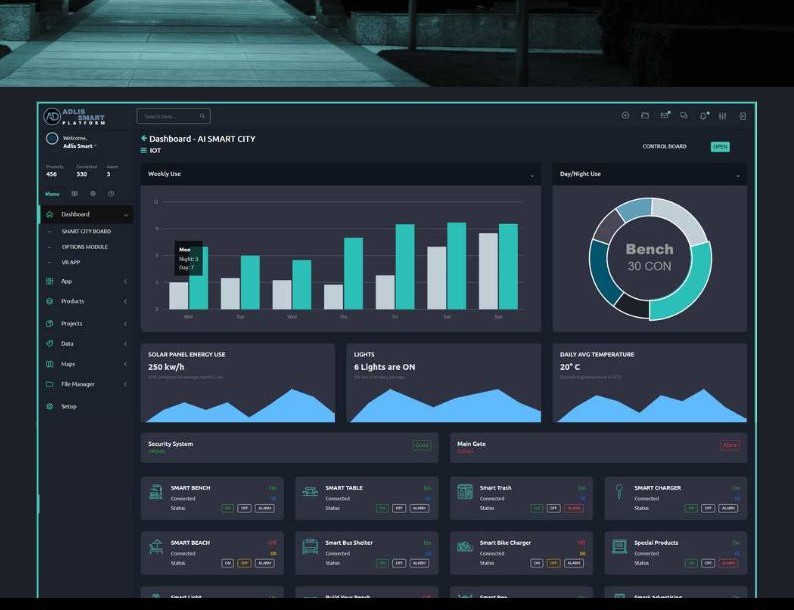The width and height of the screenshot is (794, 610).
Task: Click the Daily Avg Temperature chart
Action: click(651, 405)
